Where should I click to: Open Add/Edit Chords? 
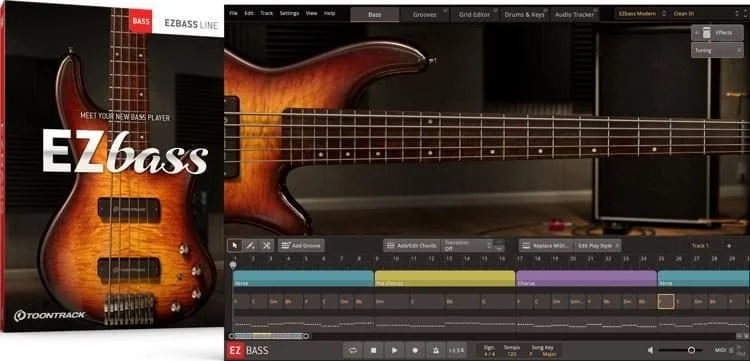412,246
